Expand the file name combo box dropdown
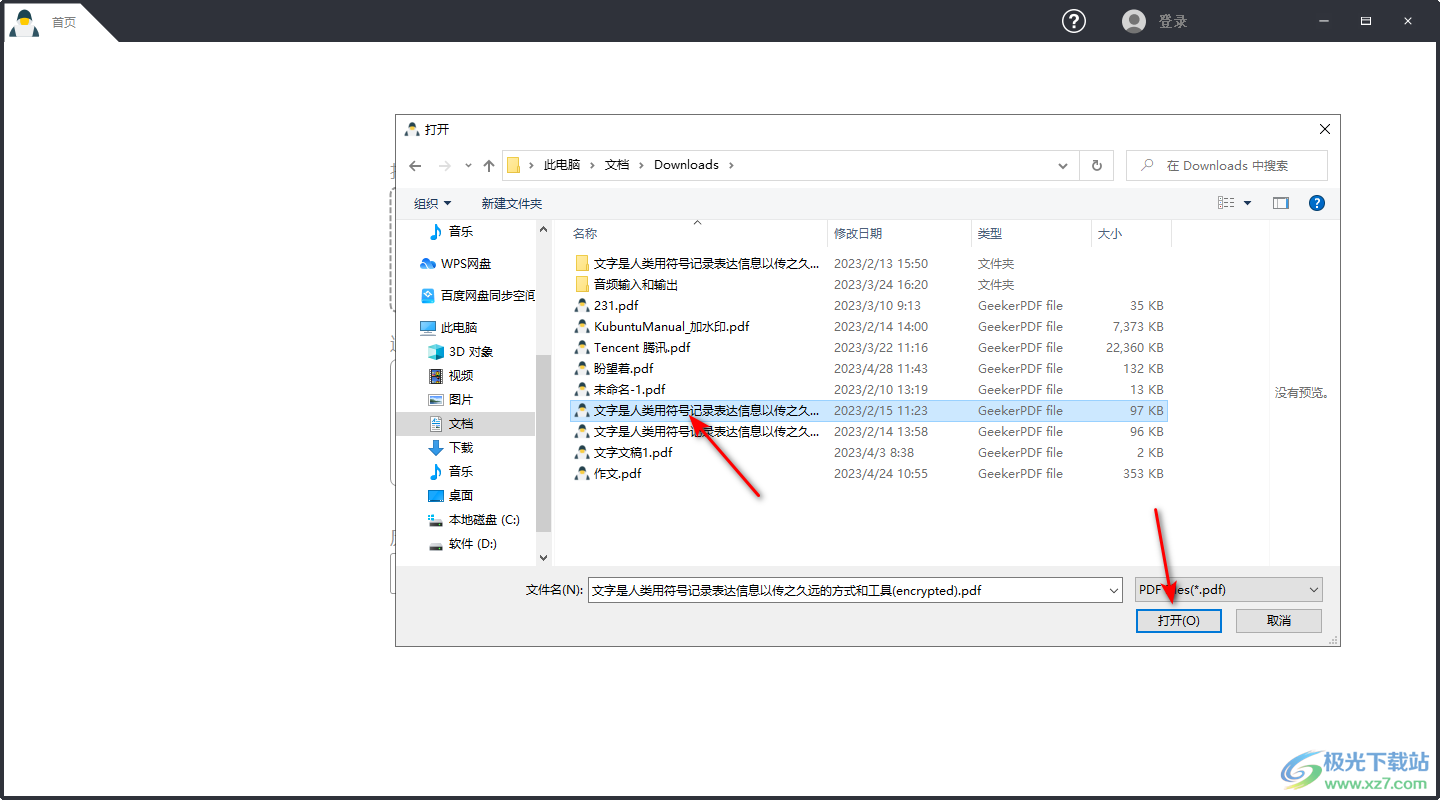This screenshot has height=800, width=1440. pos(1114,591)
